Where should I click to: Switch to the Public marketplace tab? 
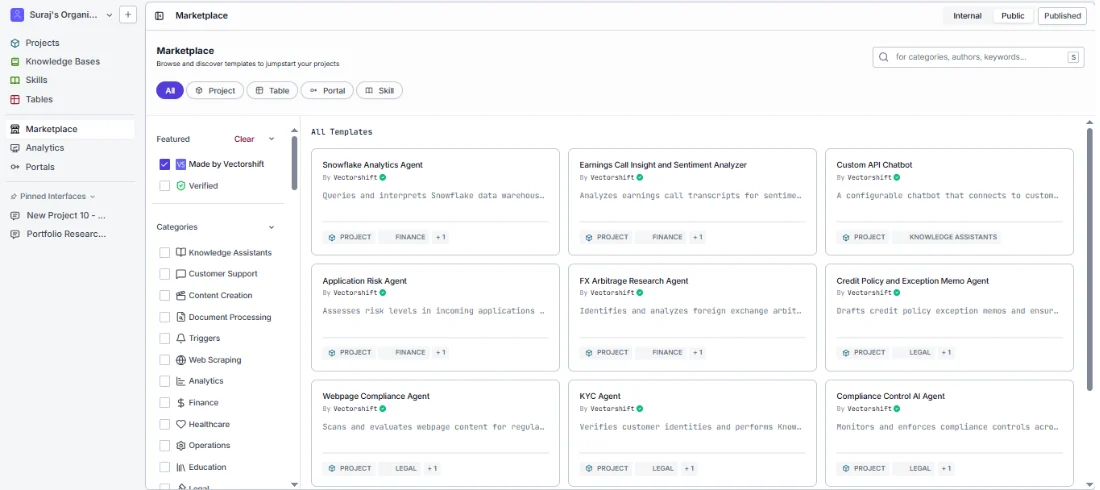[x=1013, y=15]
